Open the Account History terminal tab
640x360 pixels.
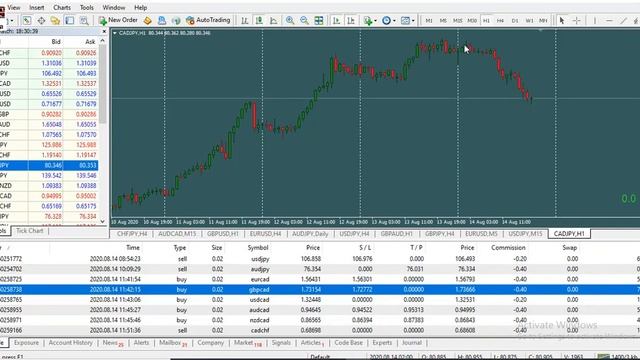(x=71, y=343)
